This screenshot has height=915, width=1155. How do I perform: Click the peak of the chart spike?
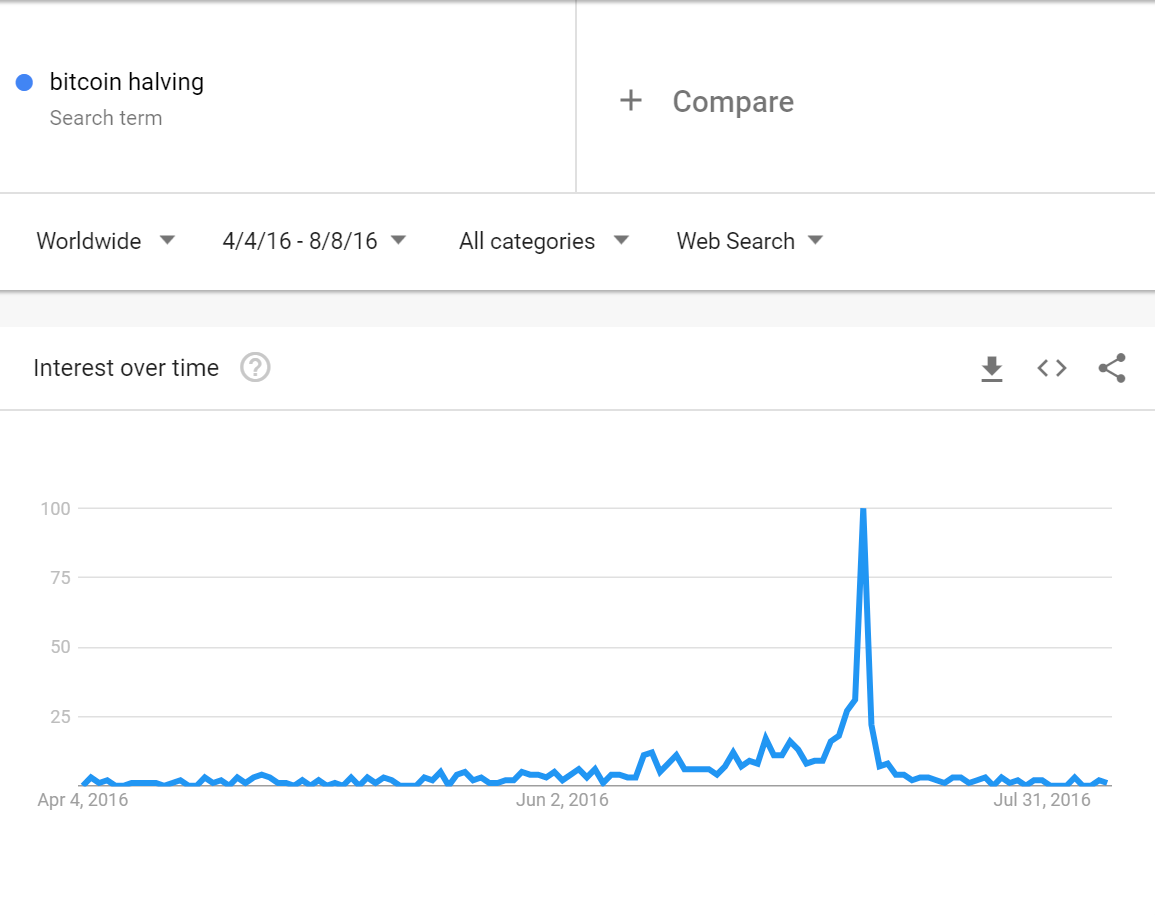(863, 509)
